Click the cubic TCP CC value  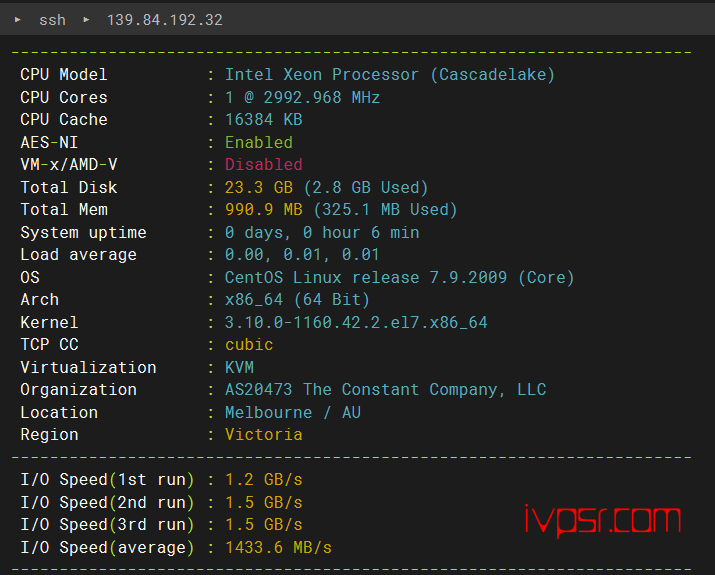249,345
